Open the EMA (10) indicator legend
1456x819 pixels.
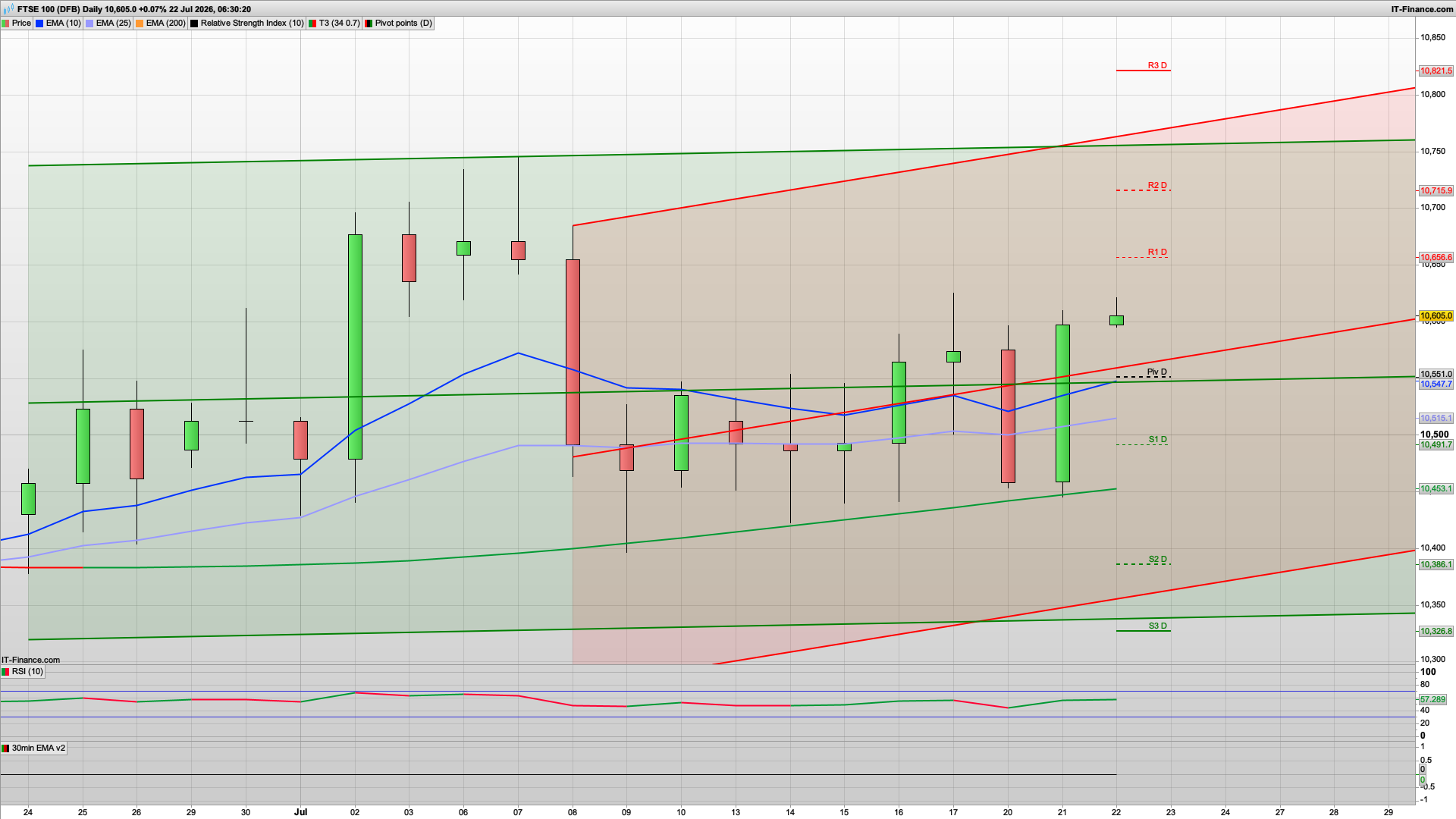58,24
